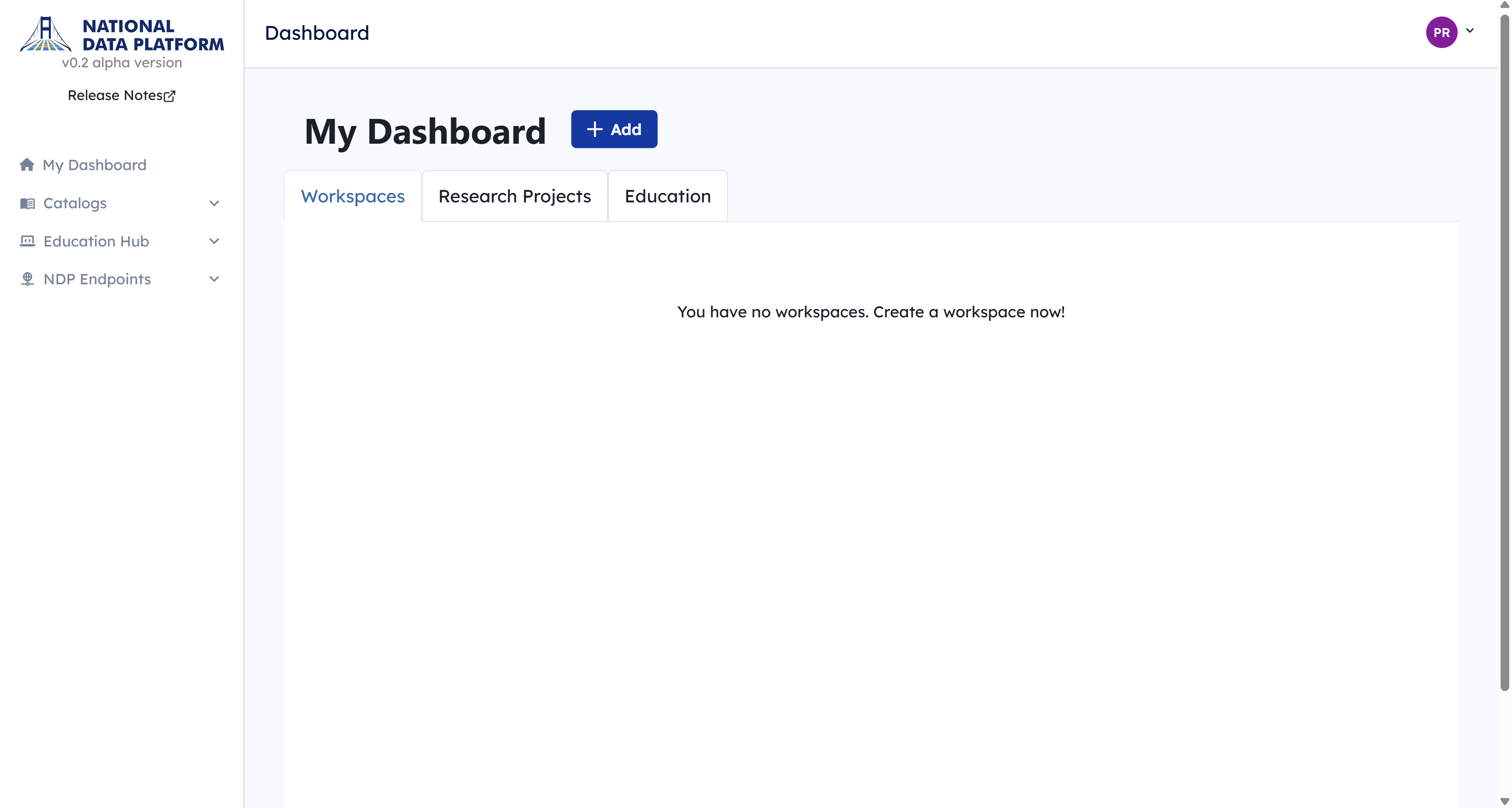The height and width of the screenshot is (808, 1512).
Task: Click the PR user avatar
Action: 1442,32
